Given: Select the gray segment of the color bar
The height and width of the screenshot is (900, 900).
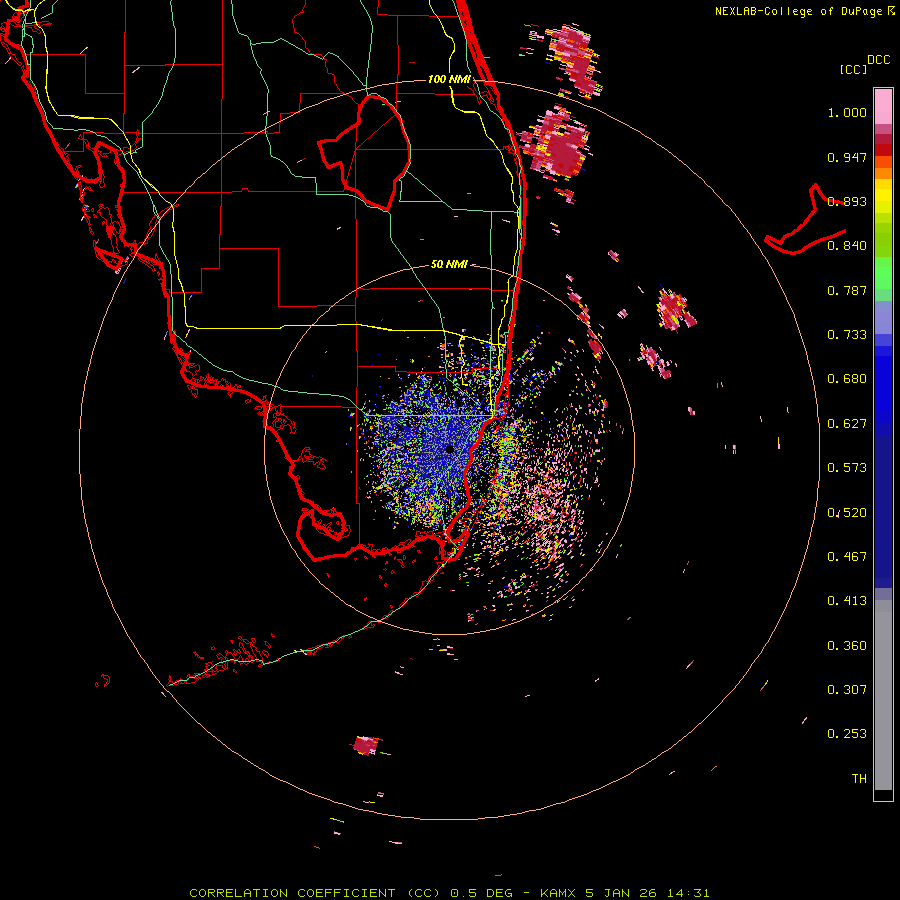Looking at the screenshot, I should coord(883,695).
